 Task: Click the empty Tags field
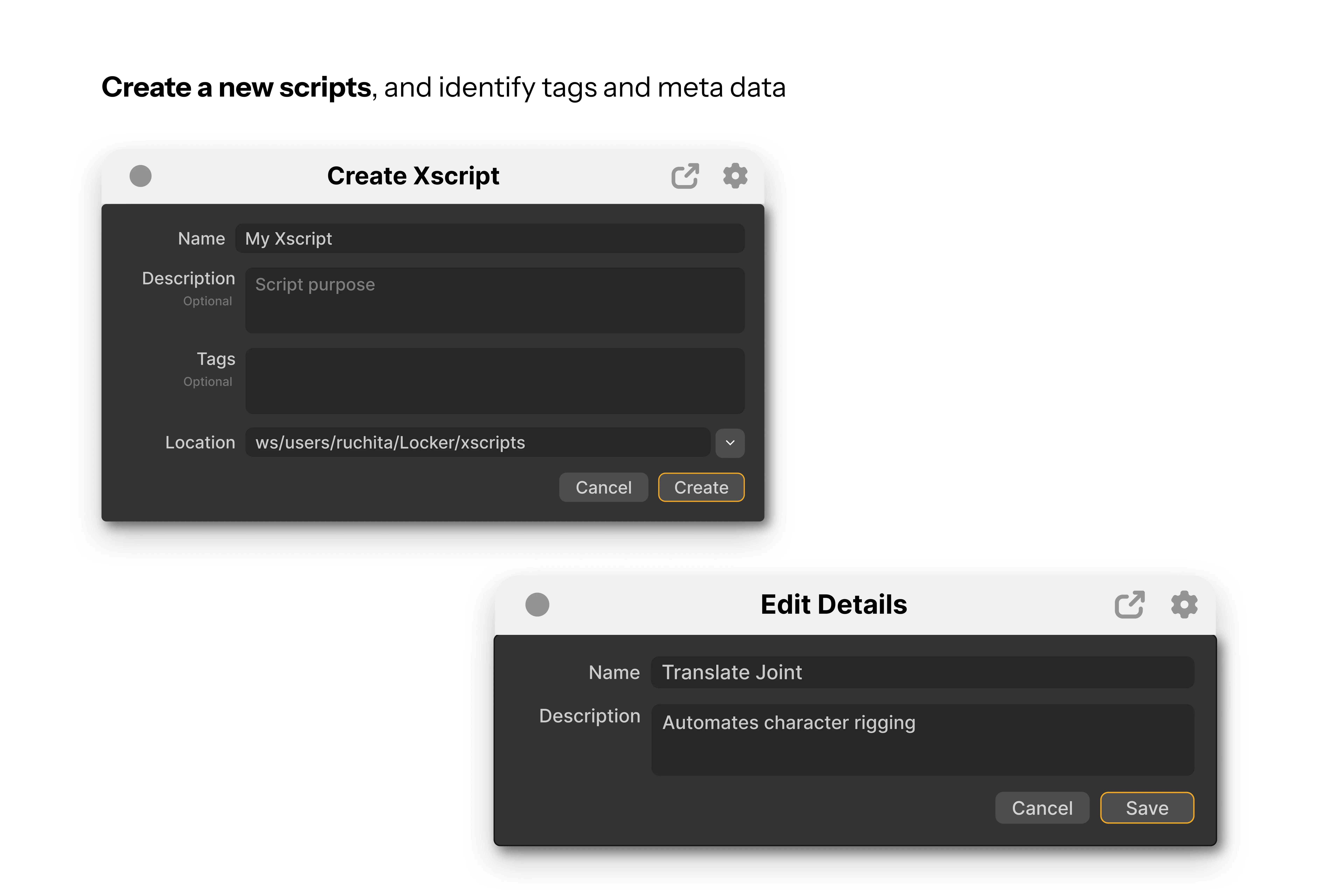(495, 381)
